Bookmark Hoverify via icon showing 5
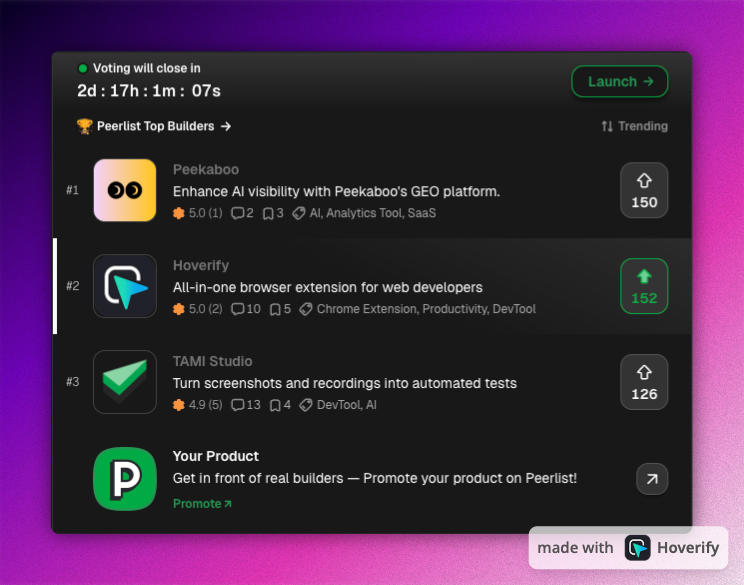The height and width of the screenshot is (585, 744). [x=275, y=309]
